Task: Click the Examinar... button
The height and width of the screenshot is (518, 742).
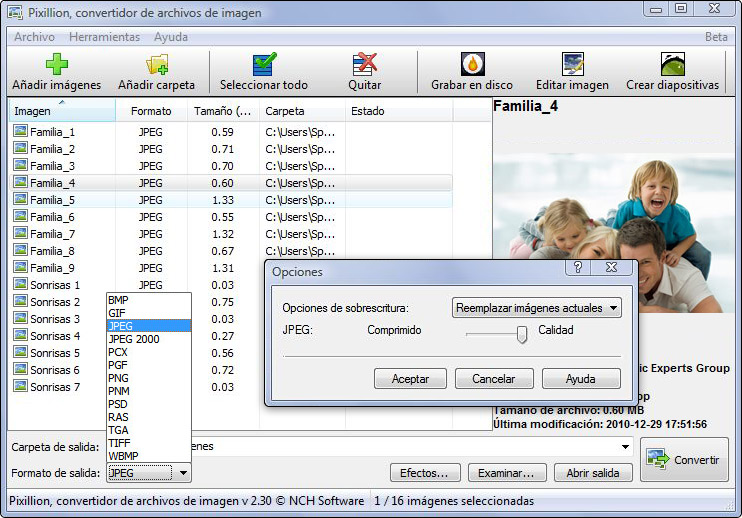Action: click(x=507, y=473)
